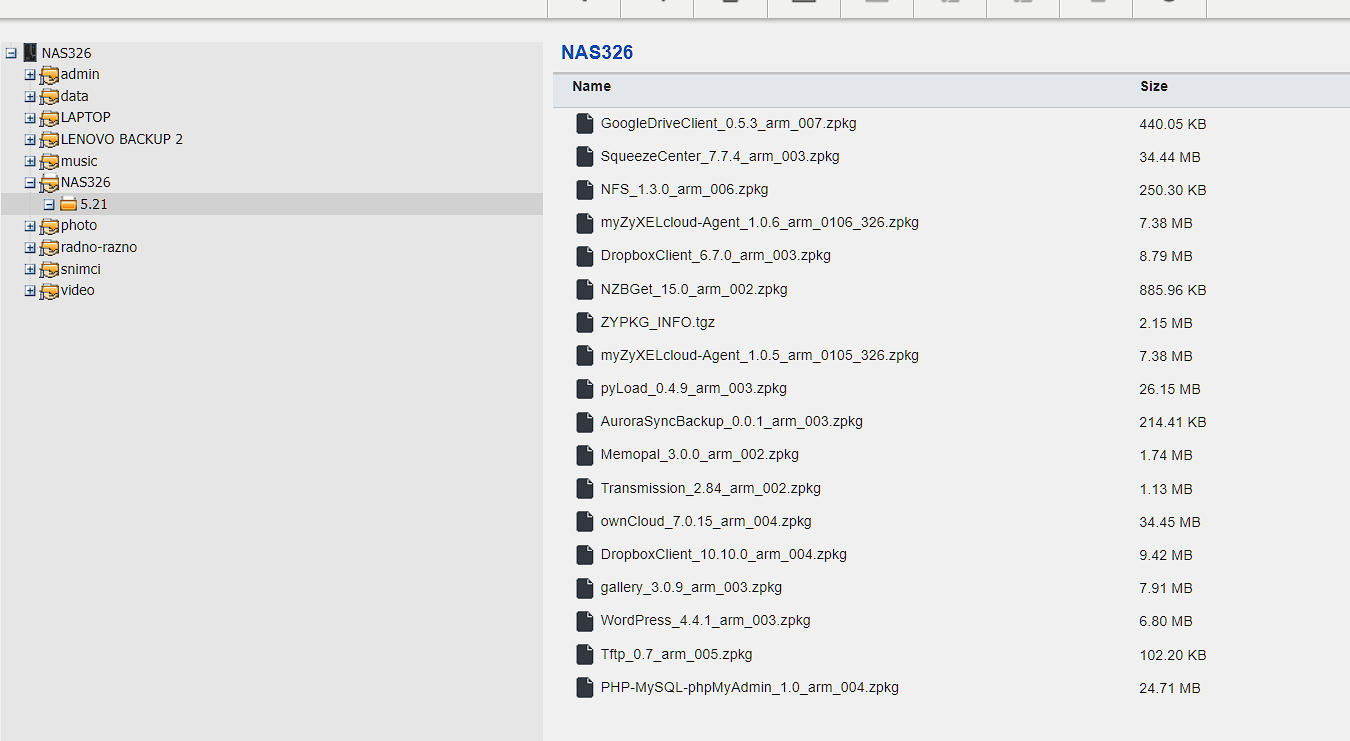Click the orange folder icon for 5.21
Image resolution: width=1350 pixels, height=741 pixels.
[68, 204]
